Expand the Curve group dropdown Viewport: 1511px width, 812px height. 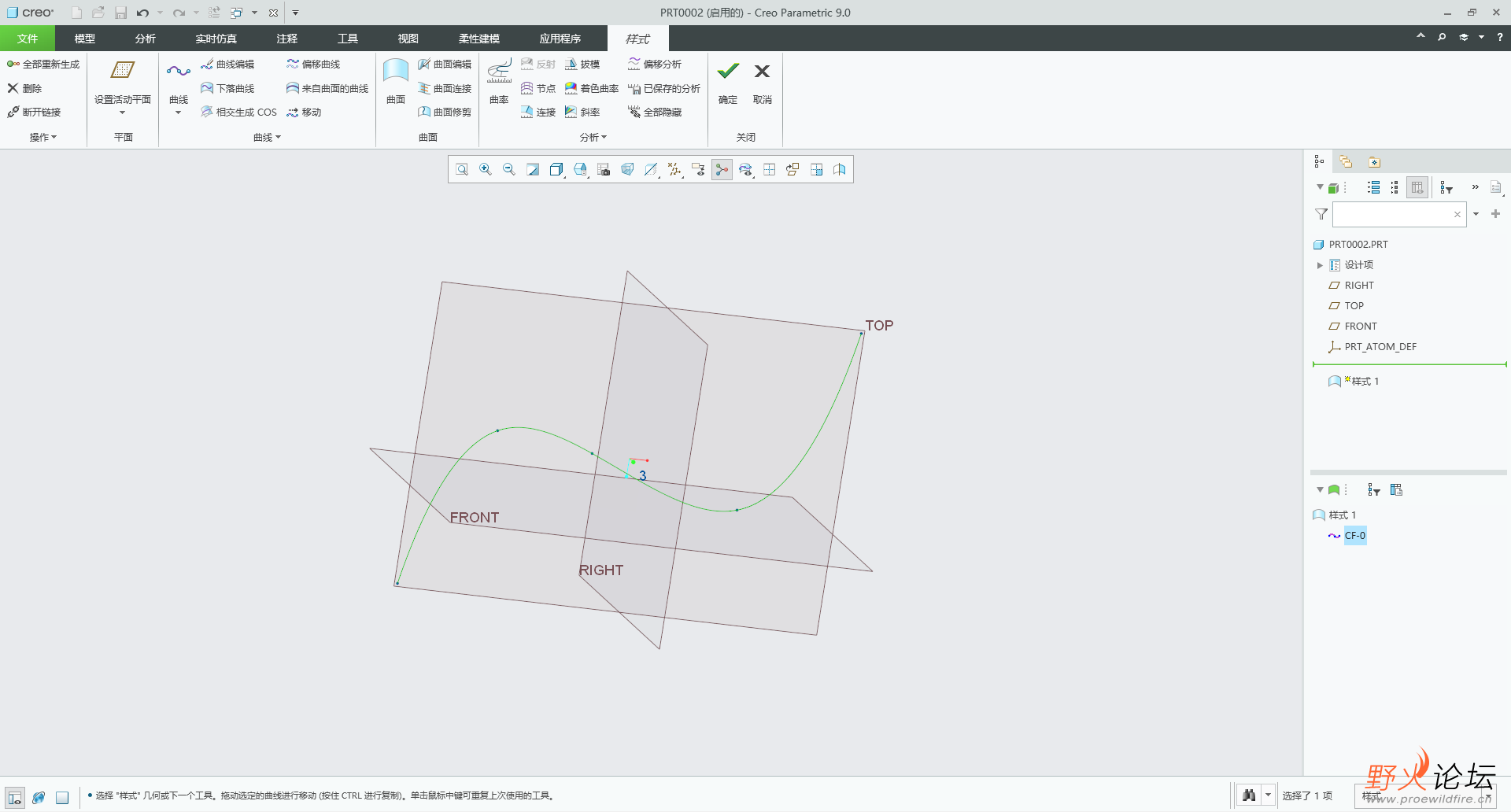[267, 138]
